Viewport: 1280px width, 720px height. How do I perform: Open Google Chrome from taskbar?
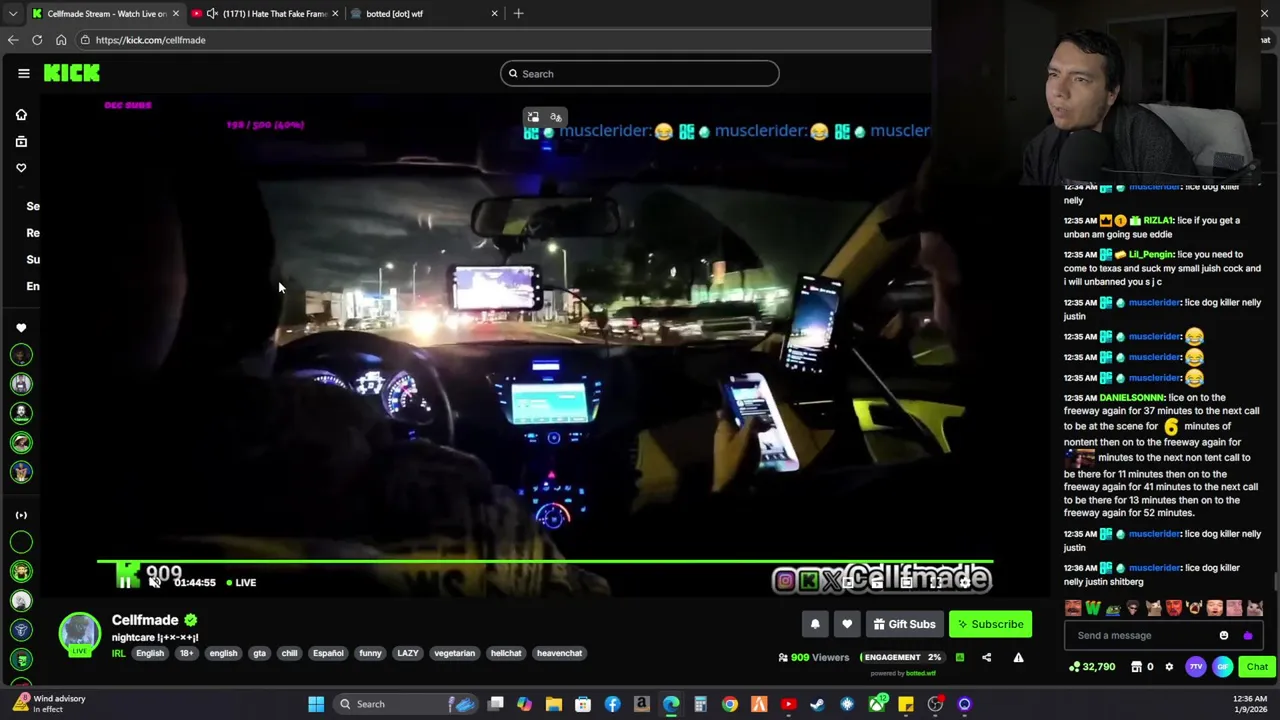point(730,704)
